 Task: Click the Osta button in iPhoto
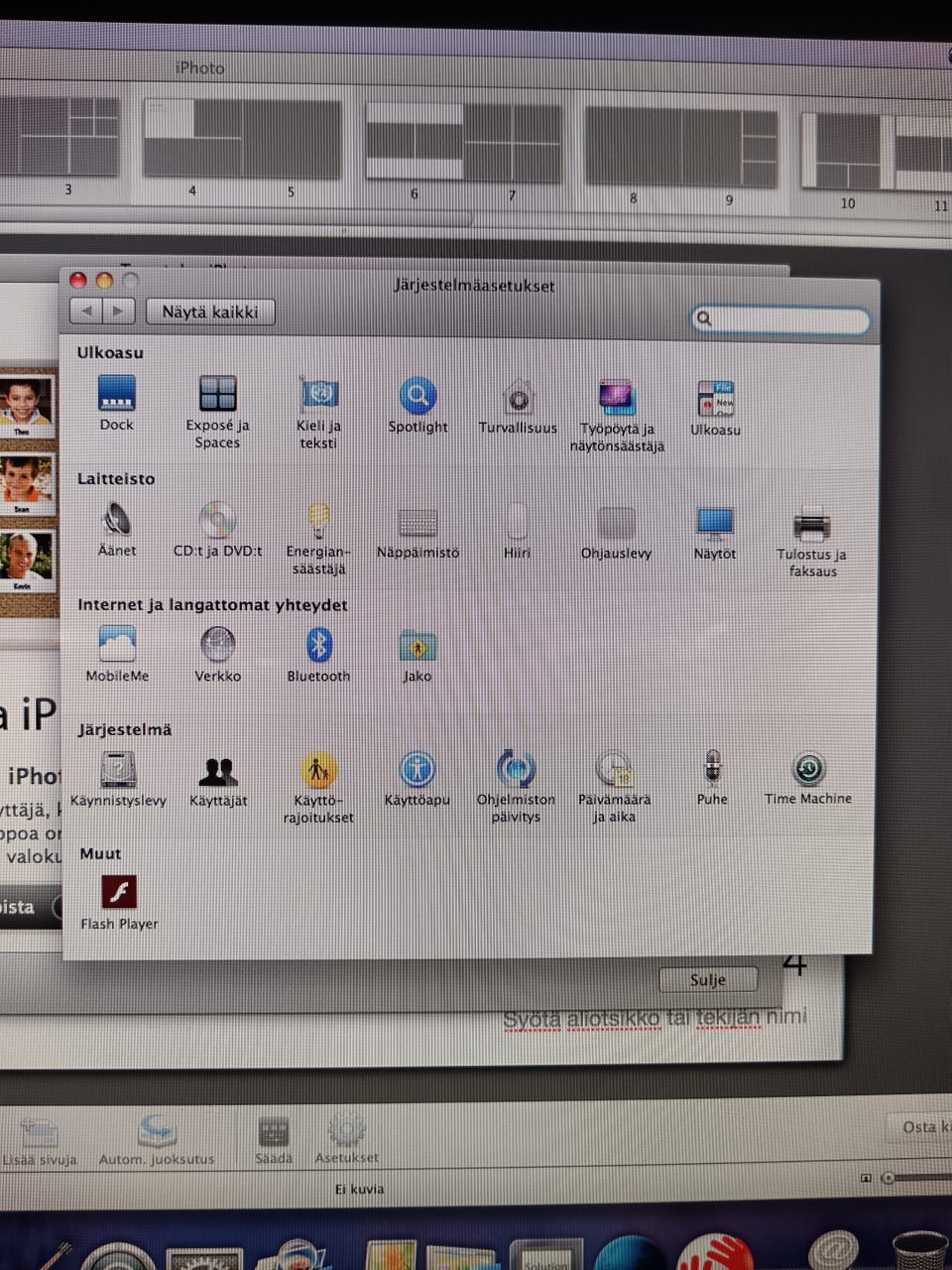[920, 1127]
